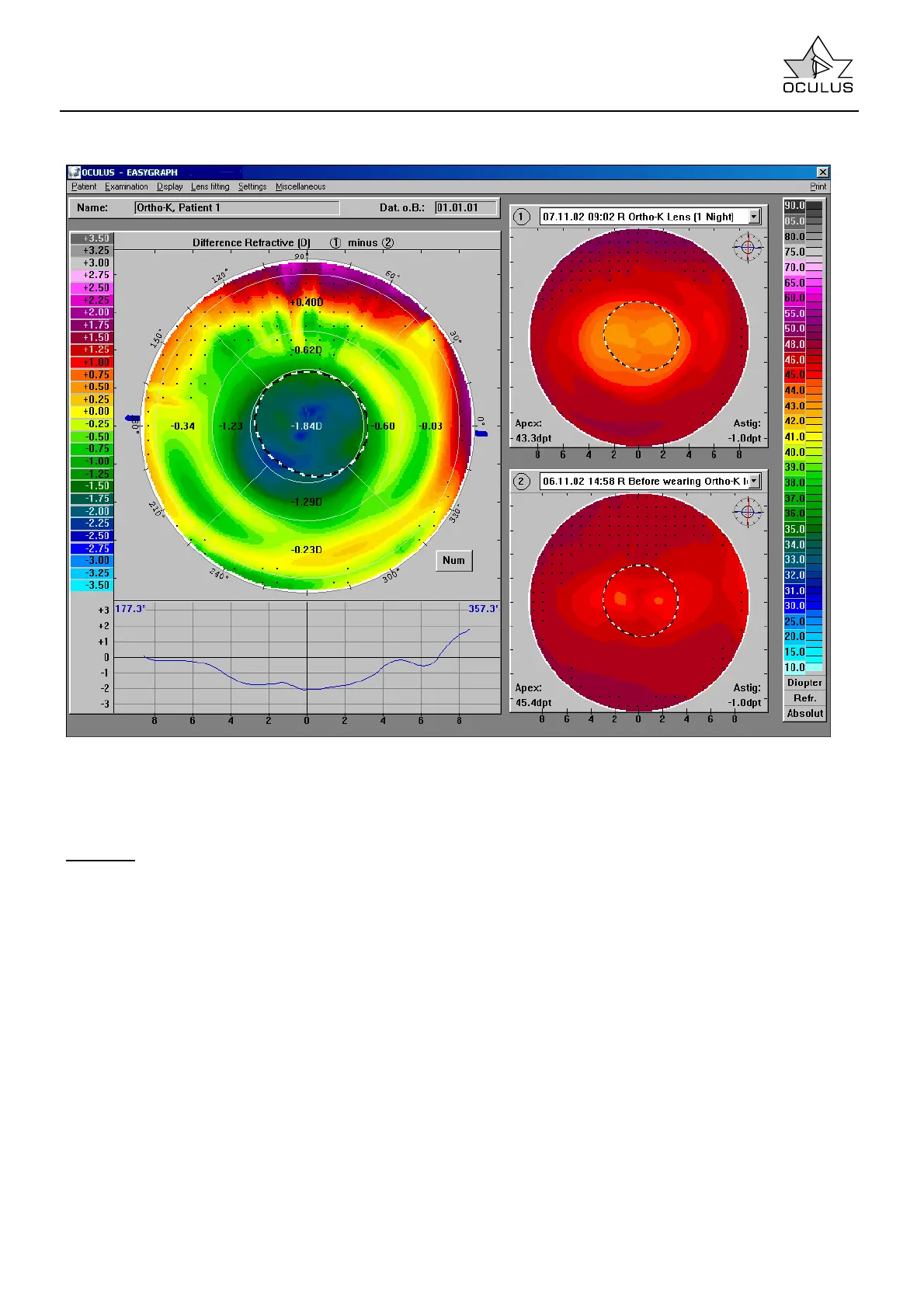Image resolution: width=924 pixels, height=1308 pixels.
Task: Click the Refr. scale button
Action: point(804,698)
